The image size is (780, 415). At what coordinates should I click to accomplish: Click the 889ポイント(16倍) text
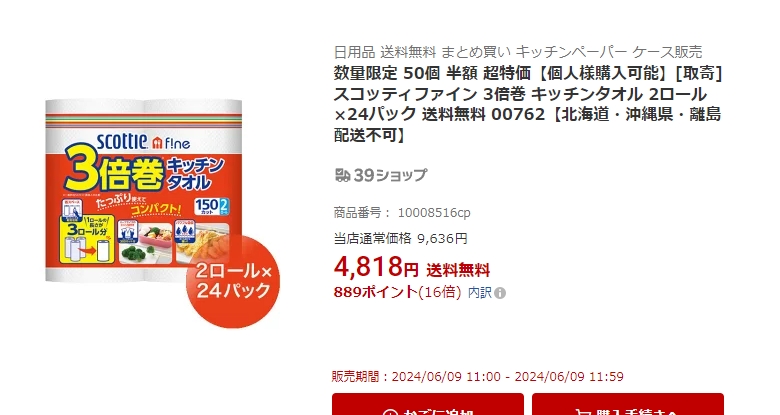tap(397, 292)
